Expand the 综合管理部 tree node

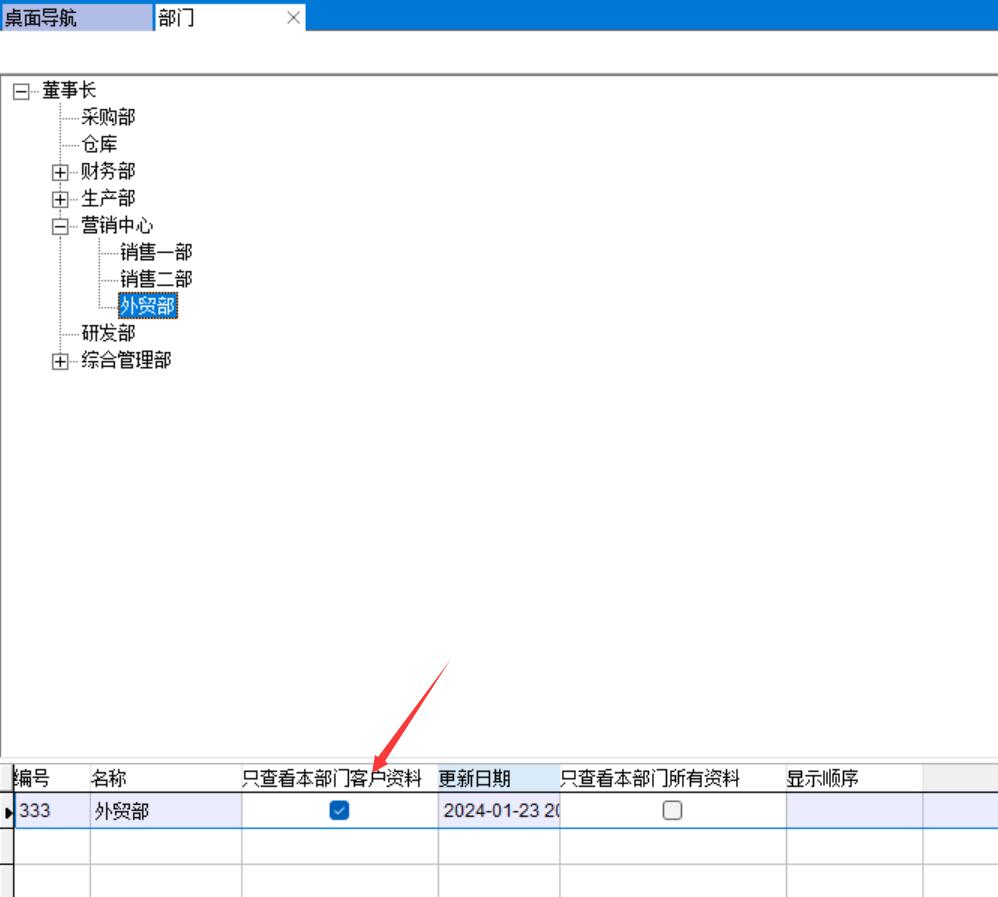coord(61,362)
